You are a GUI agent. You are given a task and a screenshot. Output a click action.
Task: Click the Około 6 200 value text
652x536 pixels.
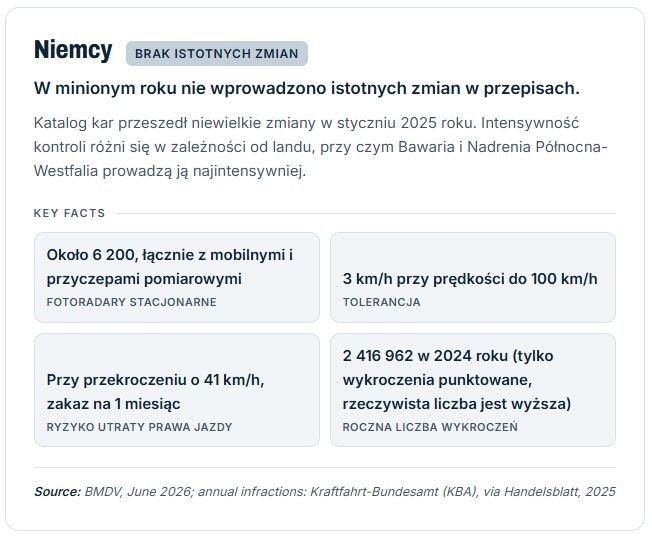(x=170, y=267)
